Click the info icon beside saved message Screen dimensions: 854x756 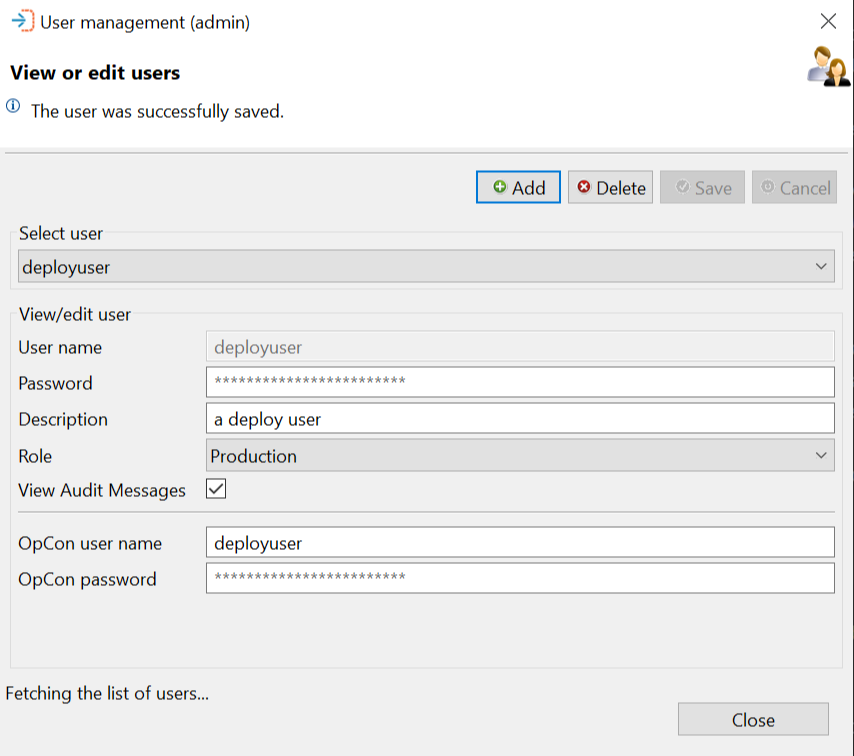pyautogui.click(x=13, y=106)
